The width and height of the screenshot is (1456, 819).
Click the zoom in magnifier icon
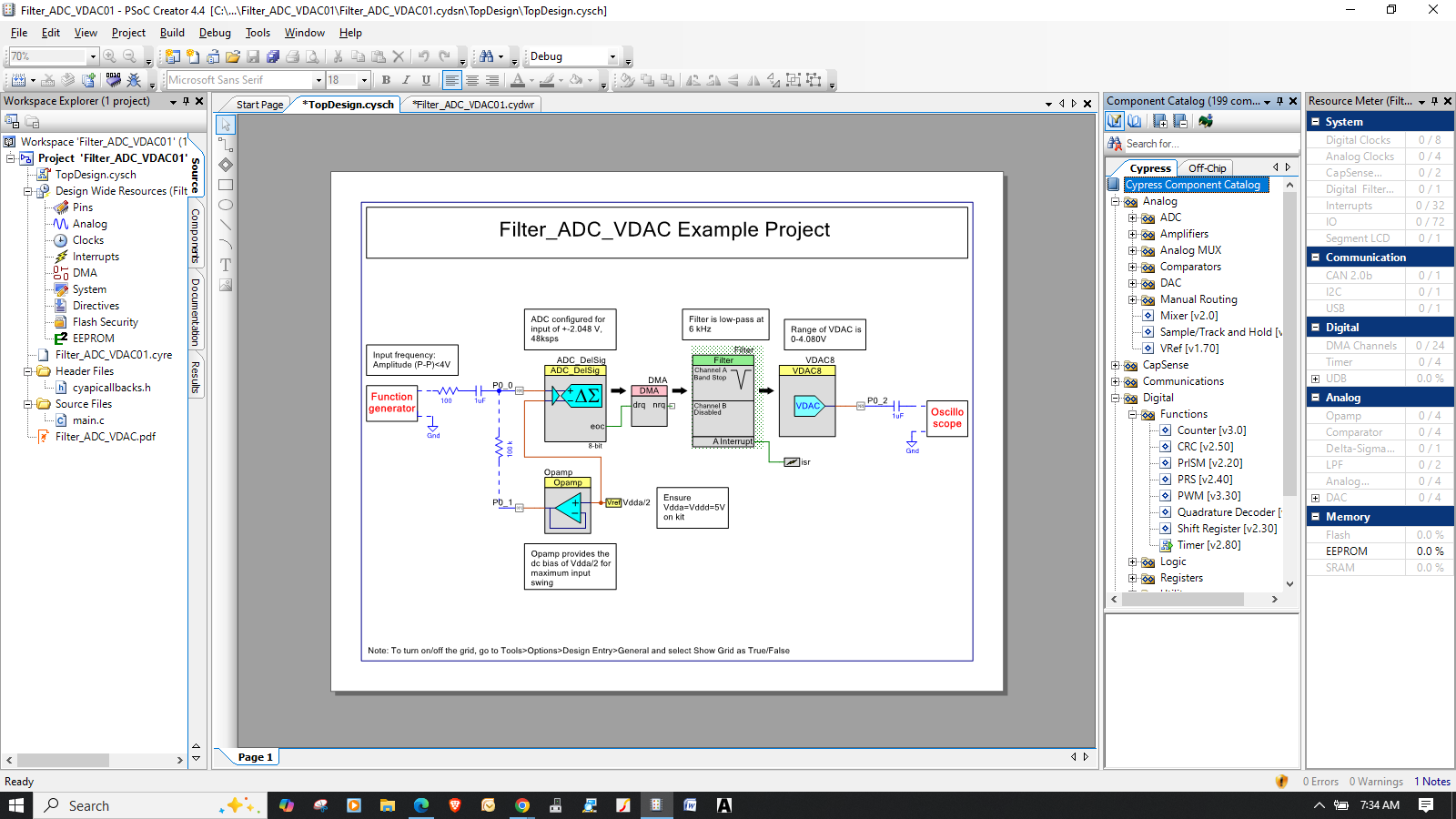click(x=110, y=56)
